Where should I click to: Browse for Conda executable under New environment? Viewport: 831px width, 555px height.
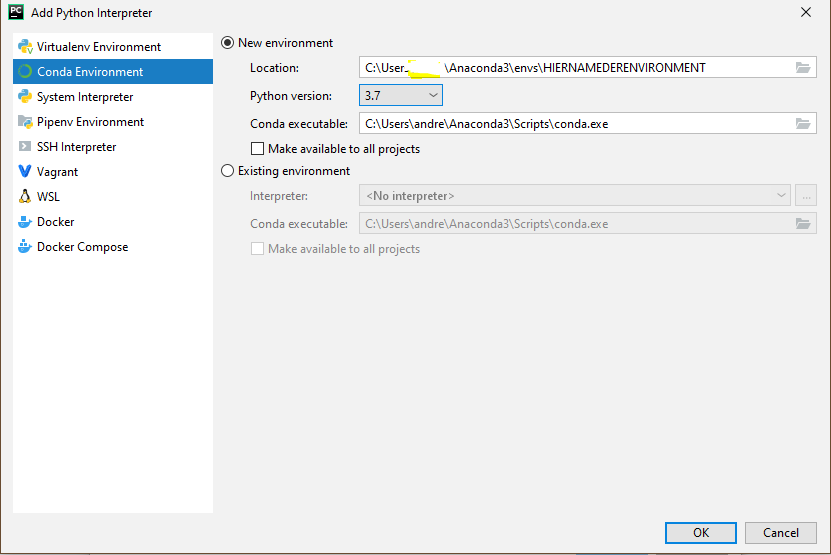click(803, 124)
